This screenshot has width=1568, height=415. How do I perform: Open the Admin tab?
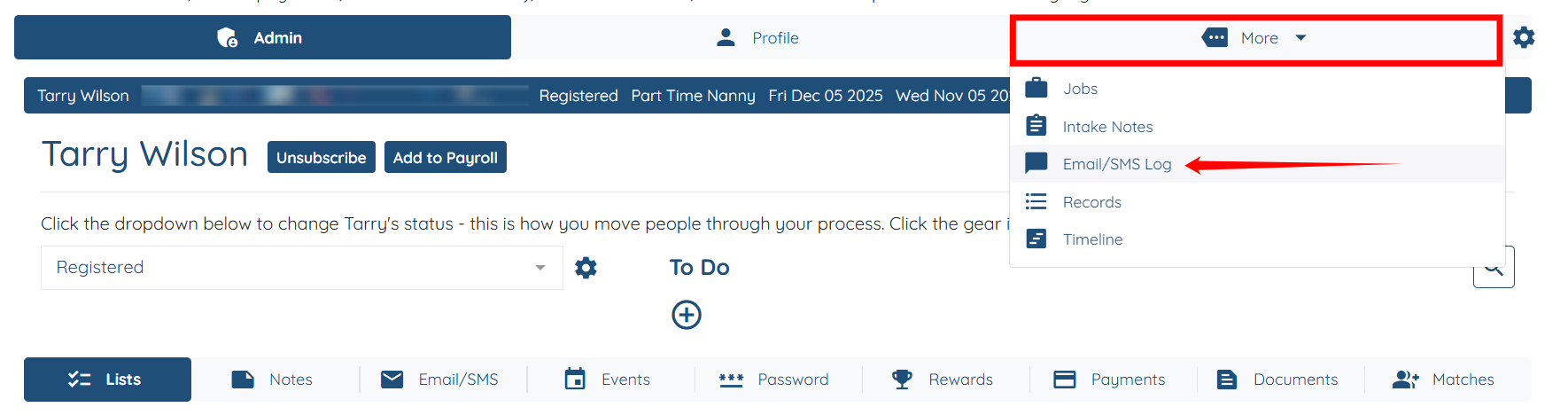pos(262,38)
